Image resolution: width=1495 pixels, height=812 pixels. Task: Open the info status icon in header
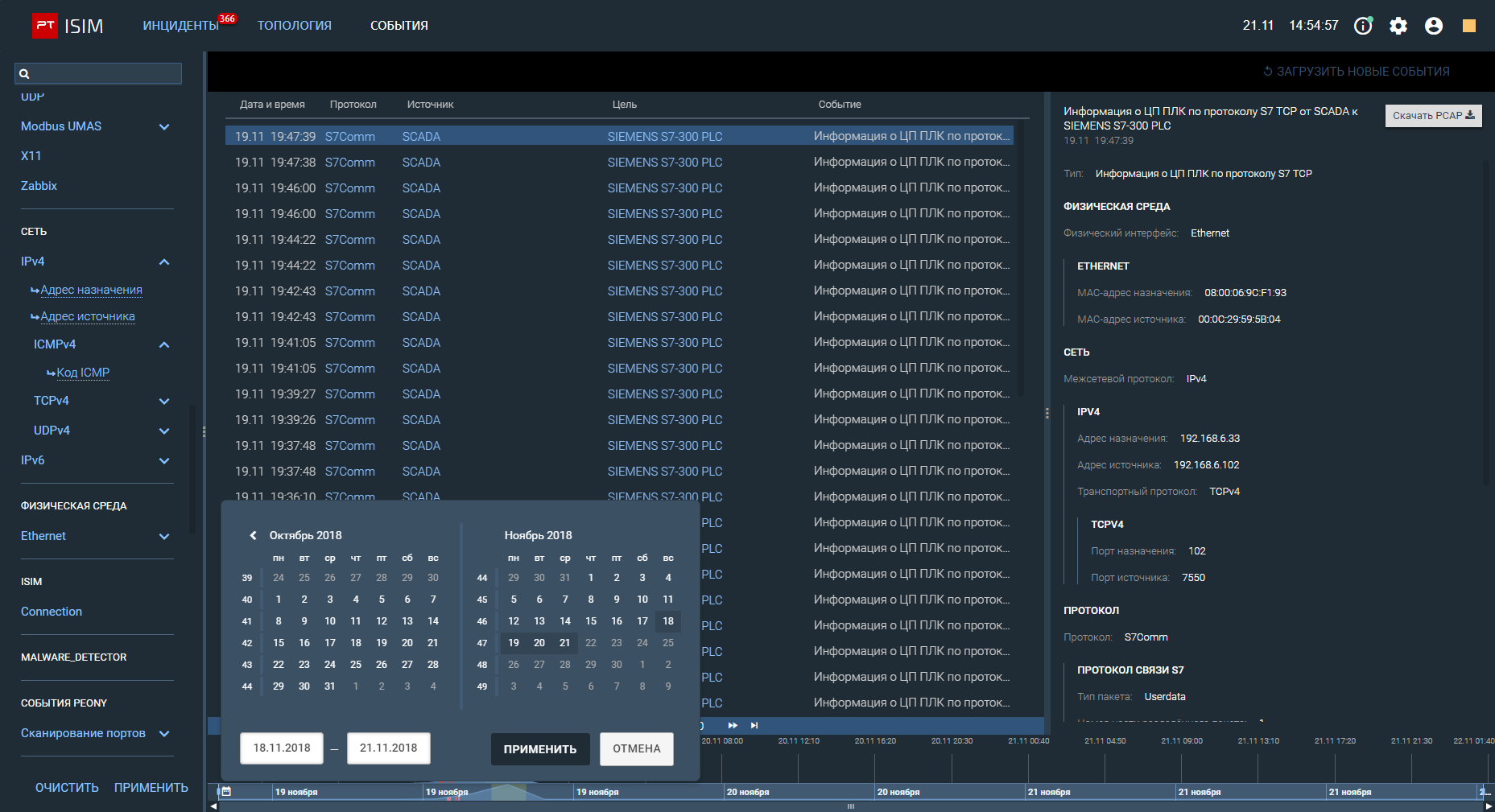1363,26
